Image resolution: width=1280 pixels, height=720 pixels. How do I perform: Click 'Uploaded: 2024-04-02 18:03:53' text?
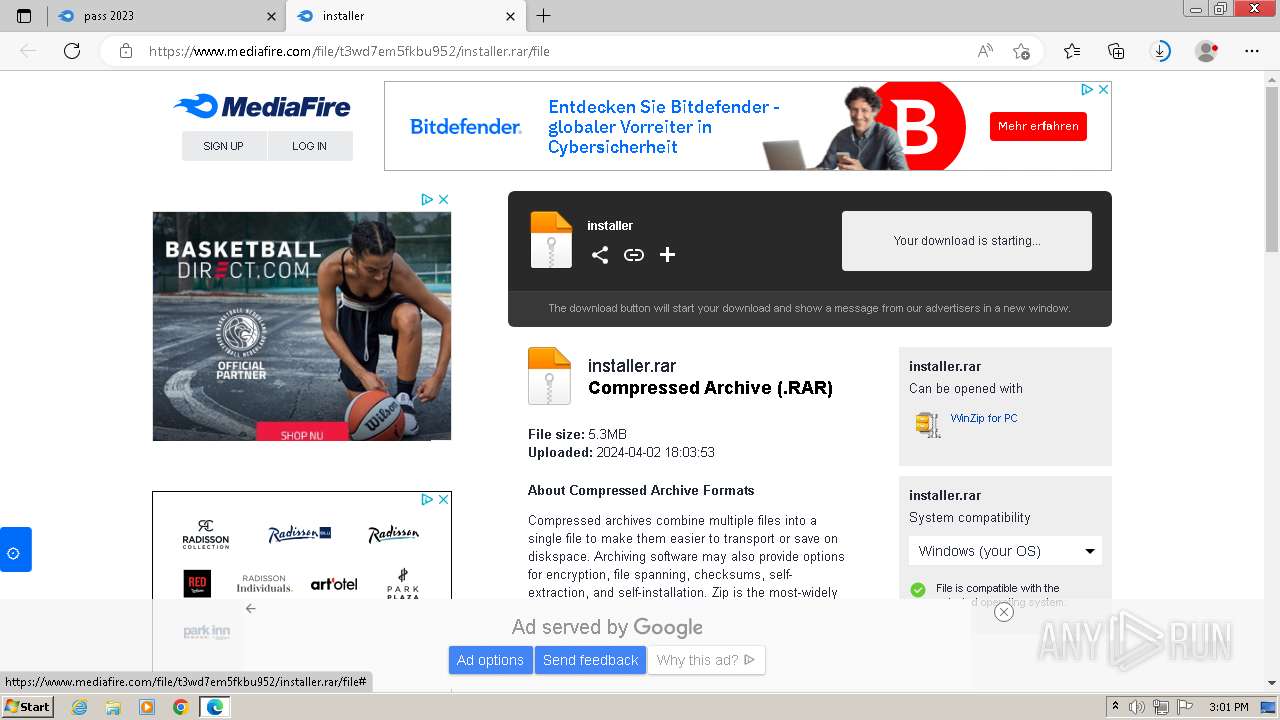(621, 452)
